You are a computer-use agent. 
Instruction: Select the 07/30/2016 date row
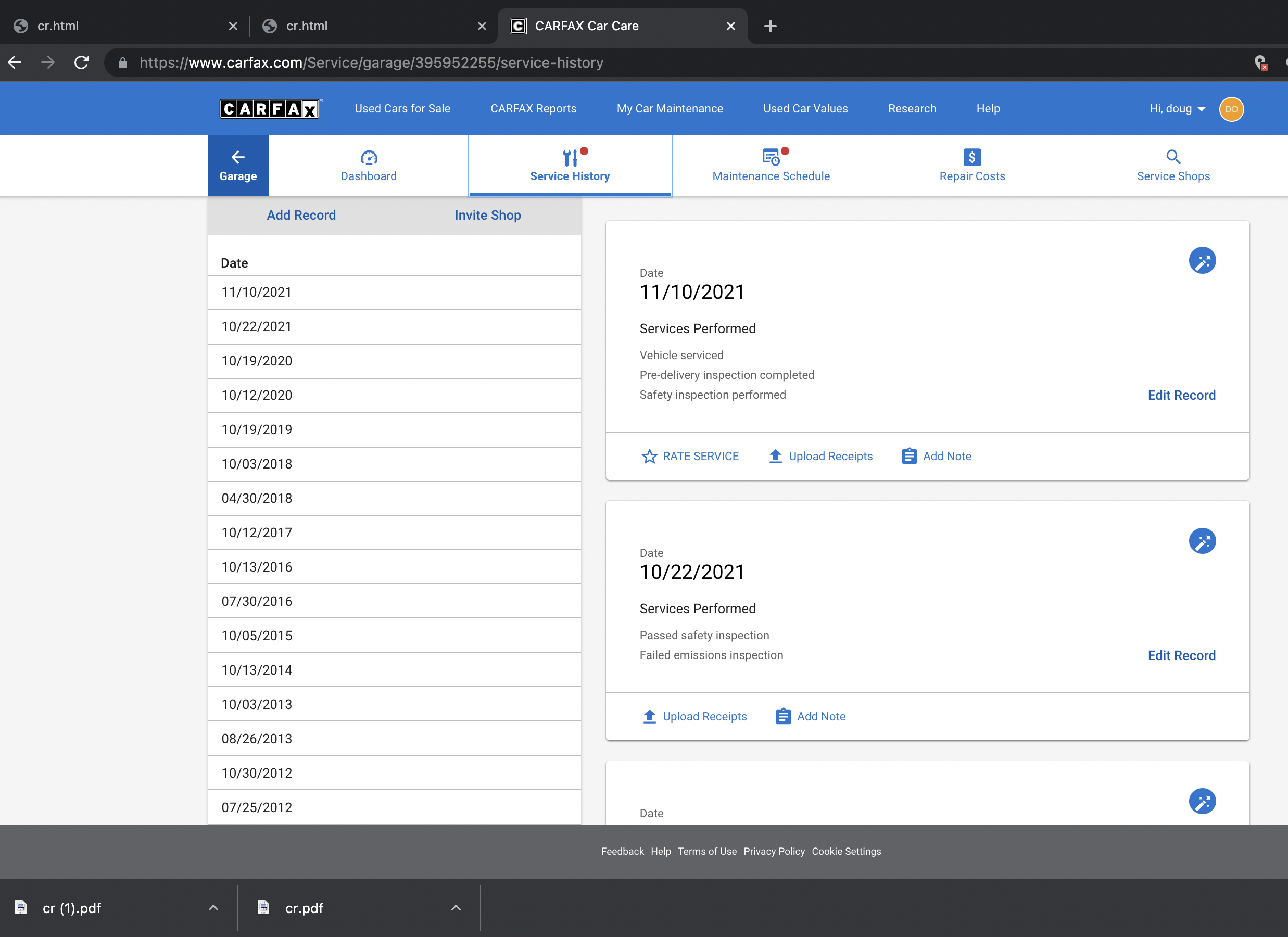[395, 601]
